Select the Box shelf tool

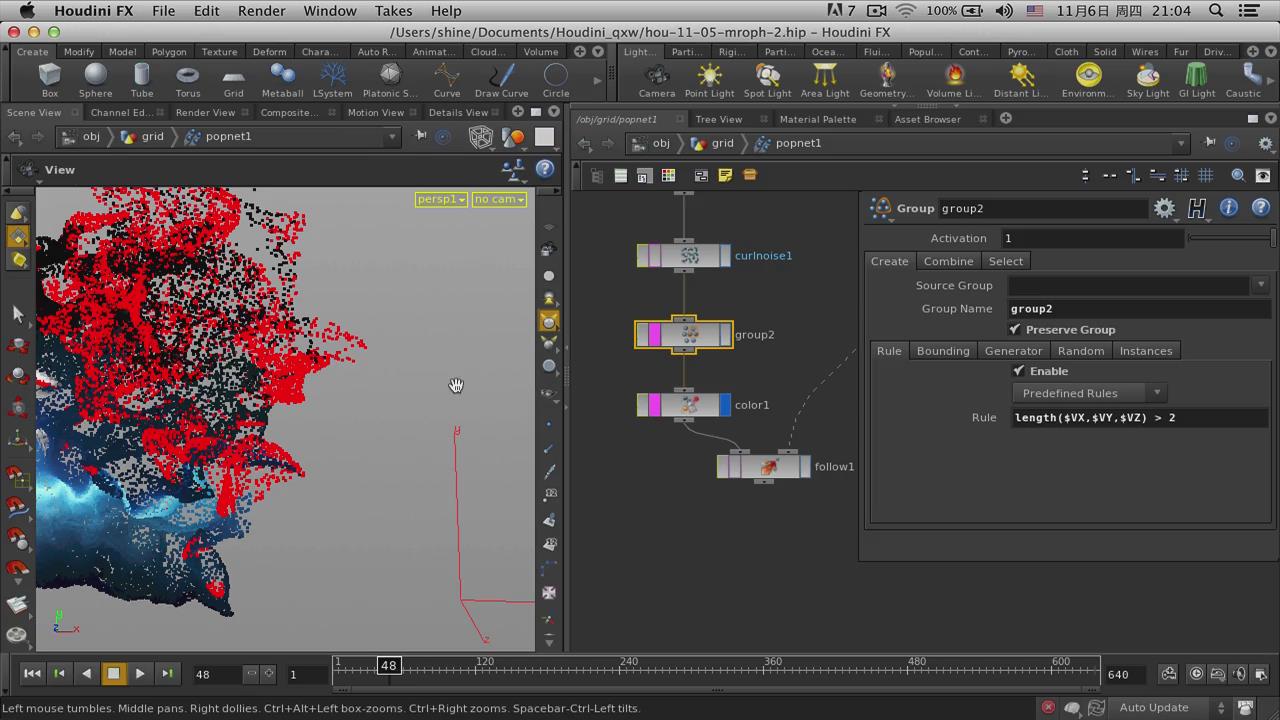[49, 80]
